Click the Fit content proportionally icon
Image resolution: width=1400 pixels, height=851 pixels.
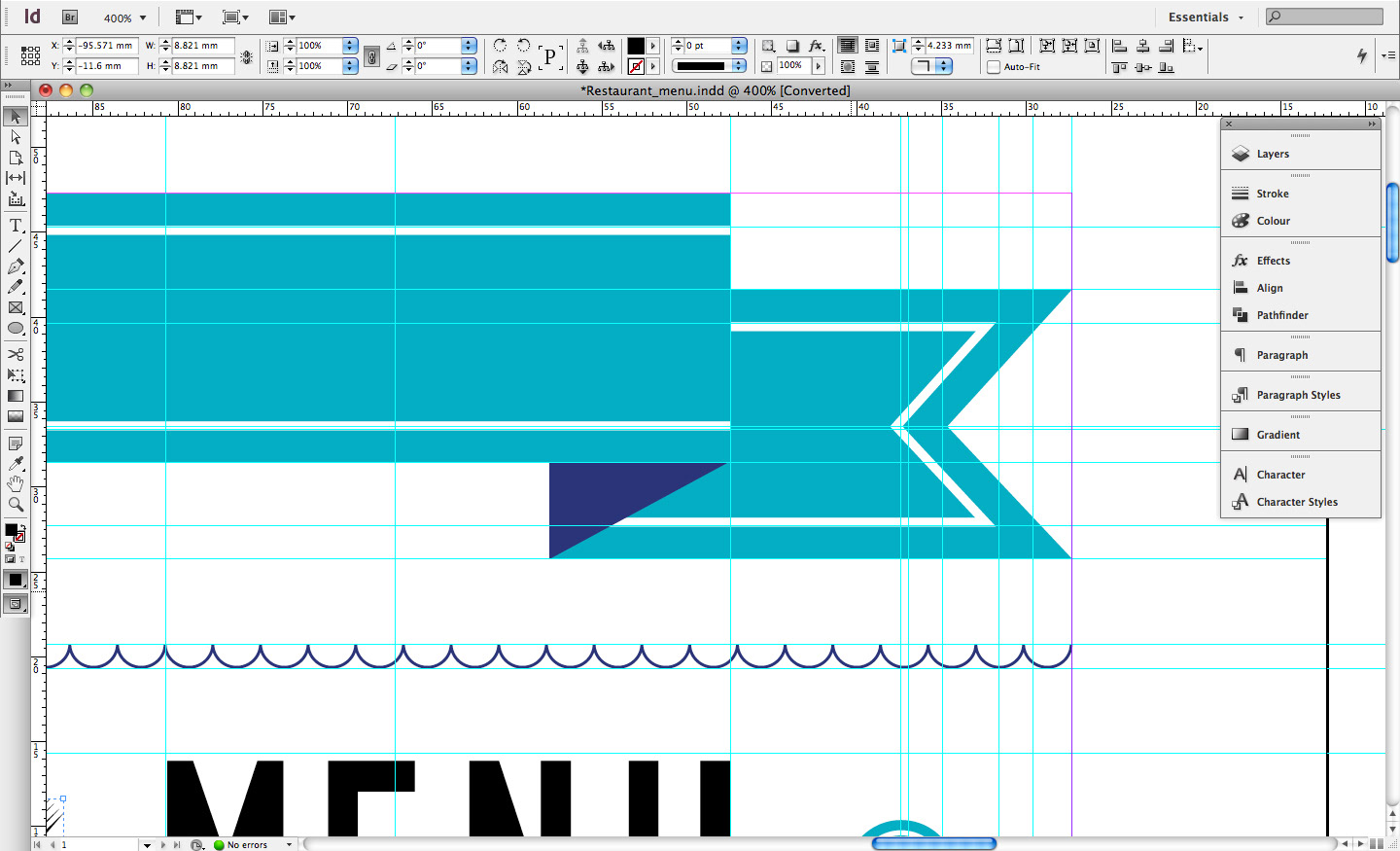pyautogui.click(x=1017, y=46)
